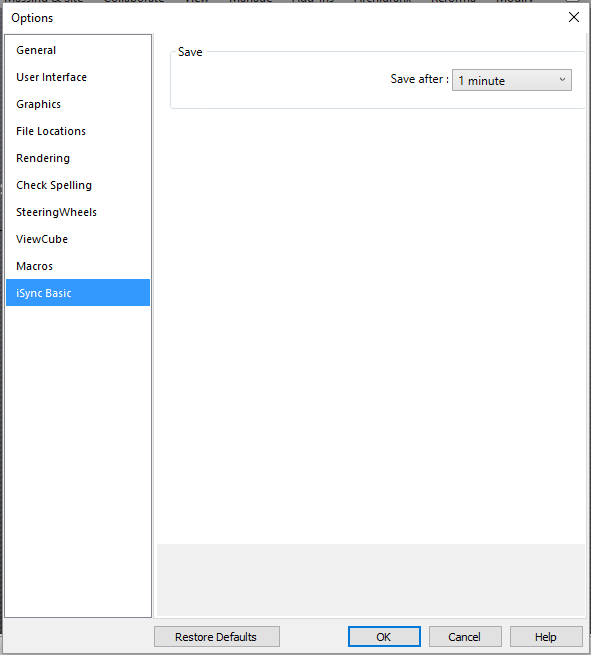Open Help for the Options dialog

coord(546,637)
